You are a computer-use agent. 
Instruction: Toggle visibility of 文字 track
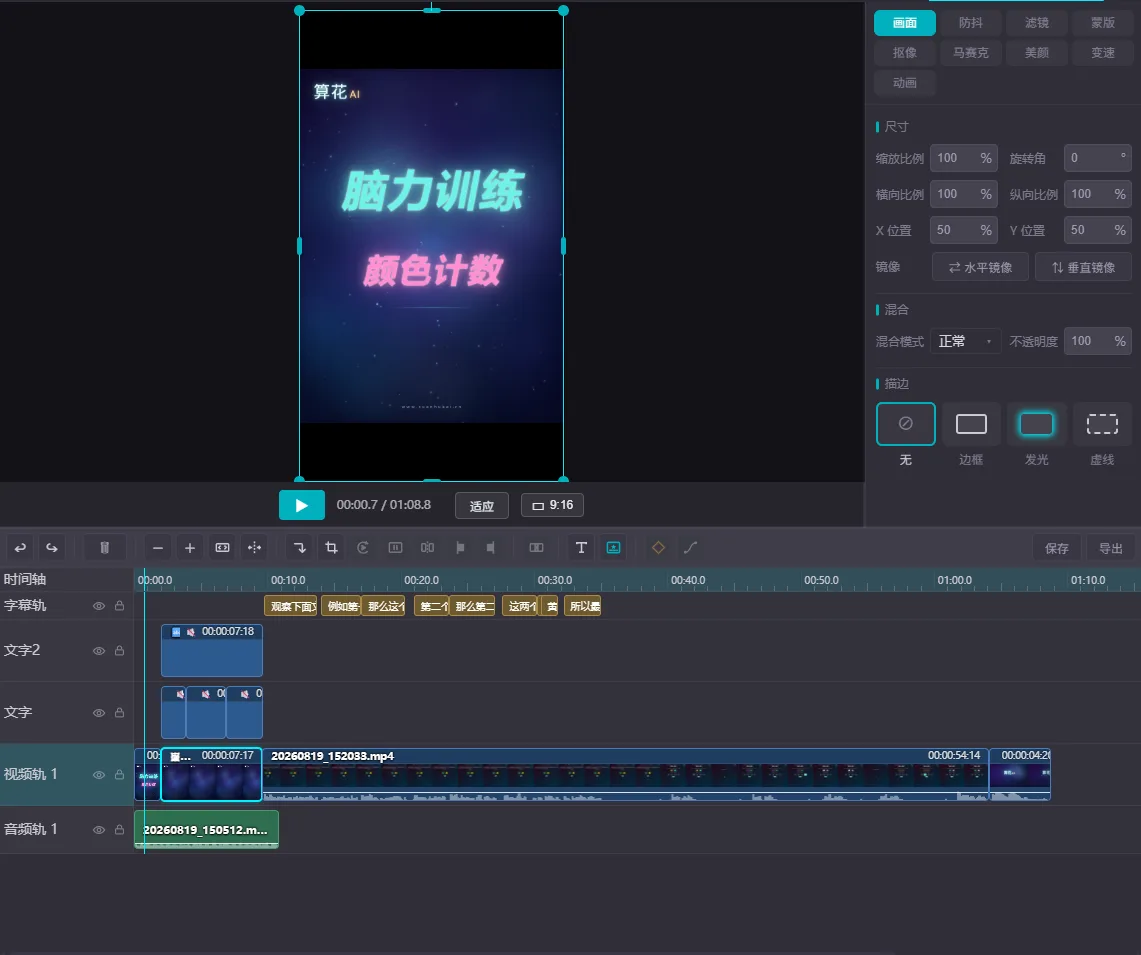click(x=99, y=713)
